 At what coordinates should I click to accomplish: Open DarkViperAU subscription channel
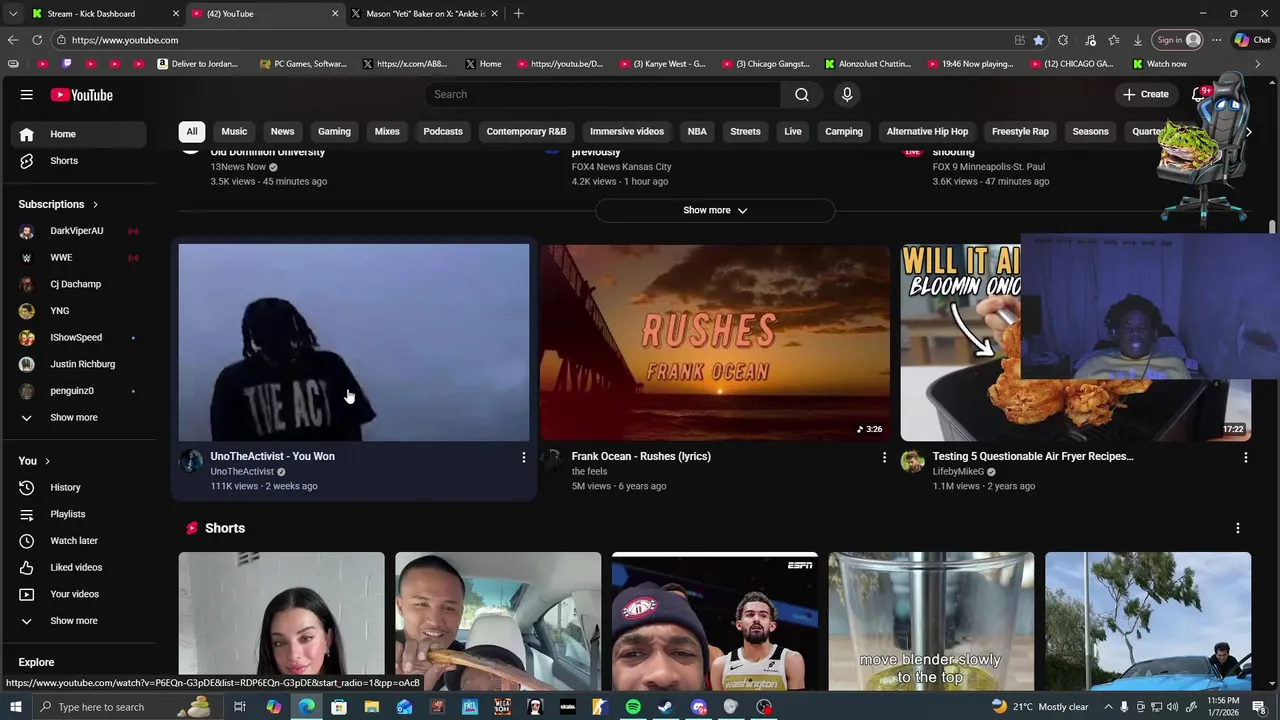click(79, 231)
